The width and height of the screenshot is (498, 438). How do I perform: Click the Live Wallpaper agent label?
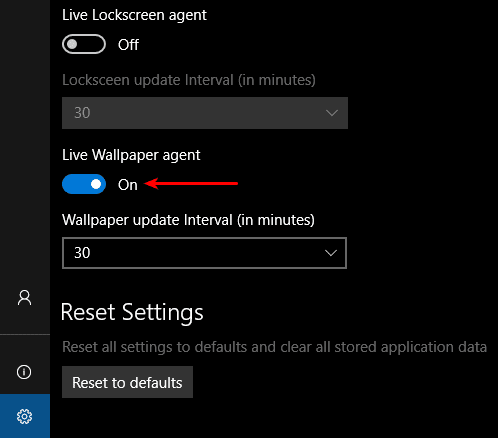click(x=131, y=155)
